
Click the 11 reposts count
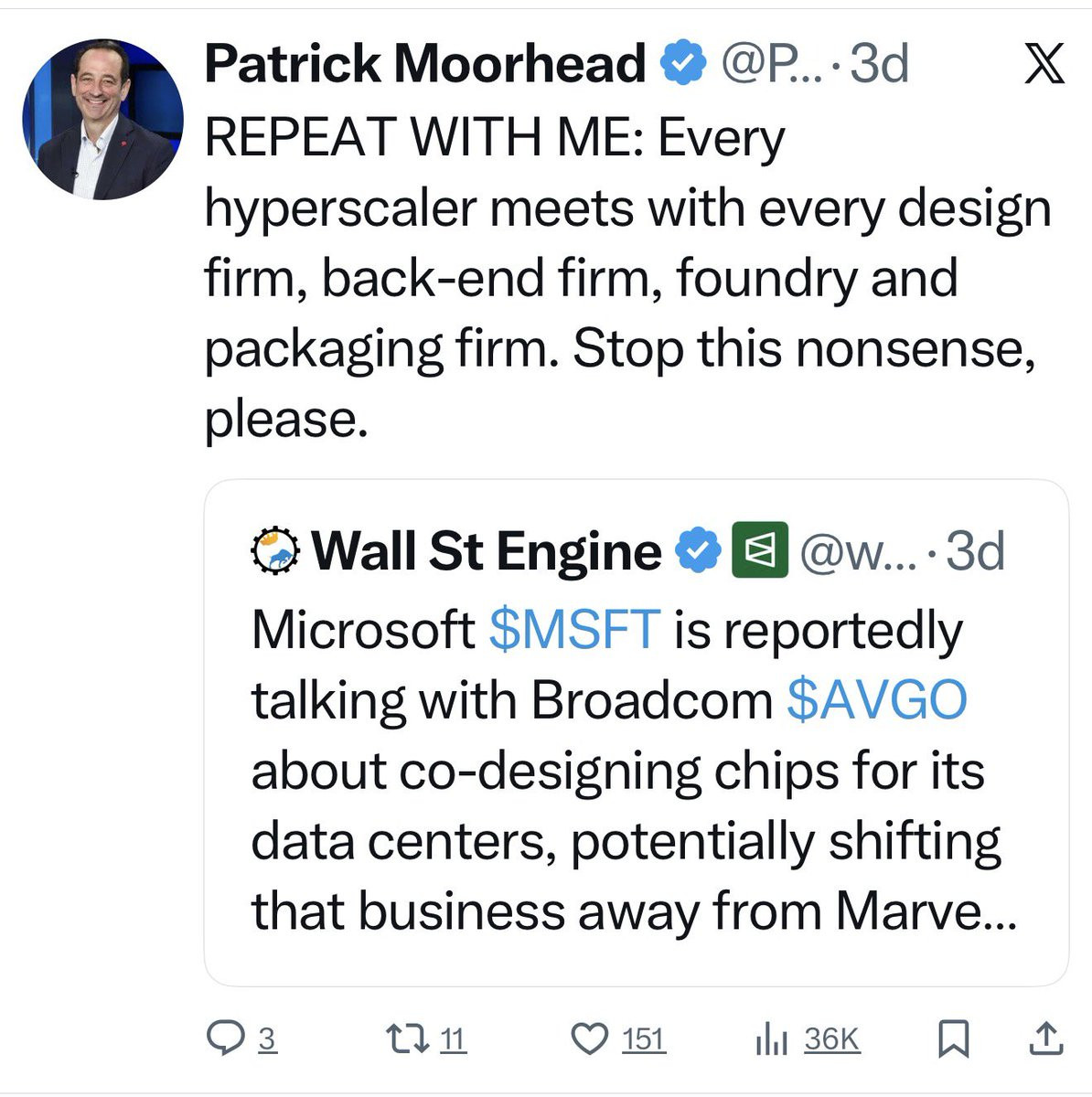pos(454,1039)
